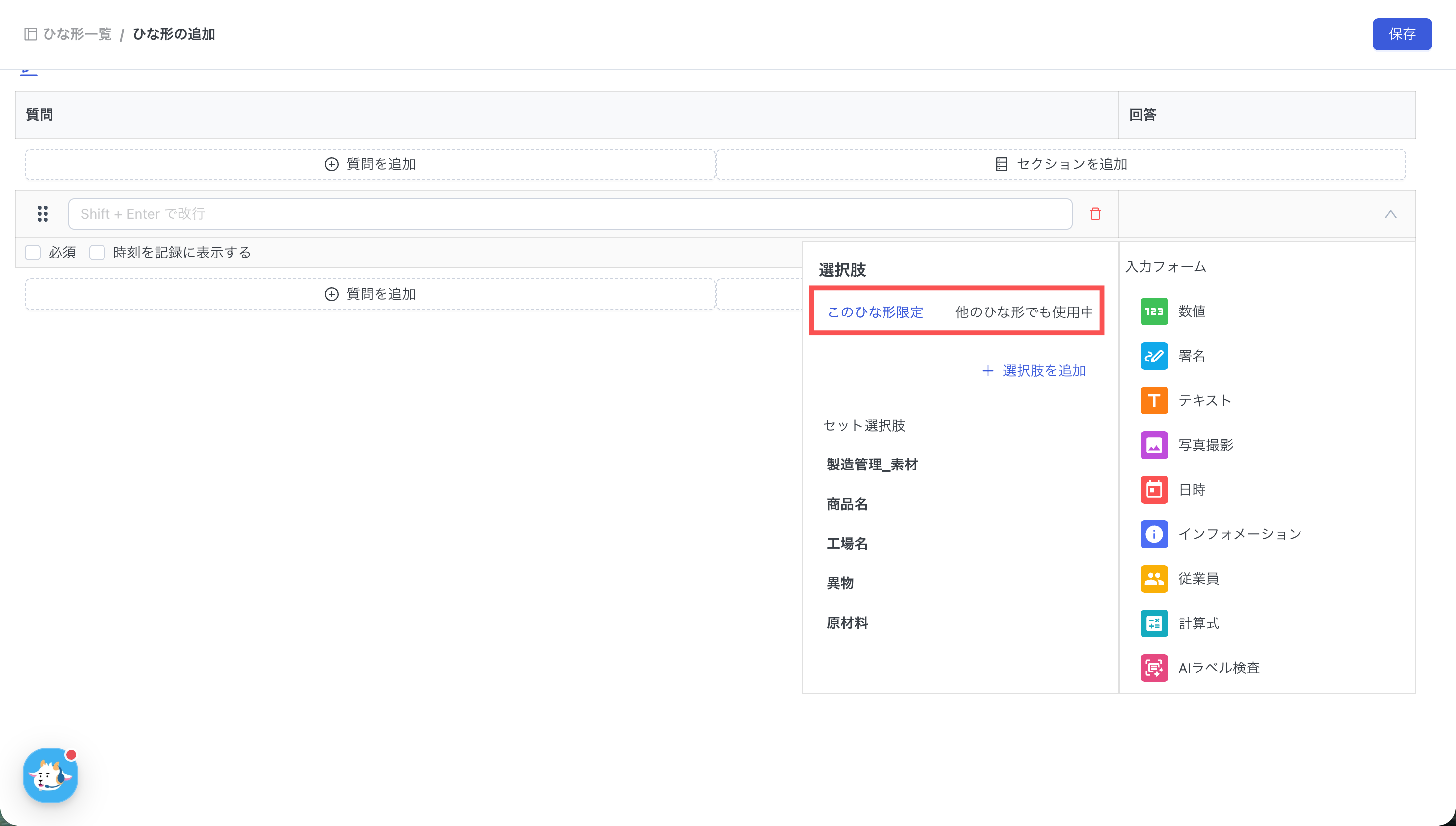The height and width of the screenshot is (826, 1456).
Task: Collapse the answer type dropdown chevron
Action: pos(1390,214)
